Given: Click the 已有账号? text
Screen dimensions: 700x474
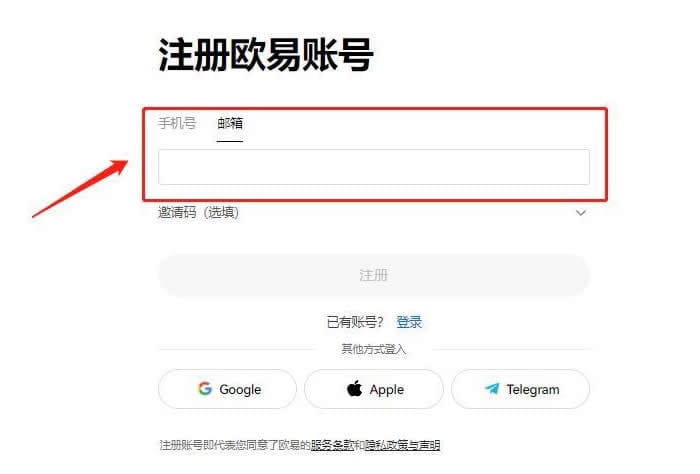Looking at the screenshot, I should pos(355,322).
